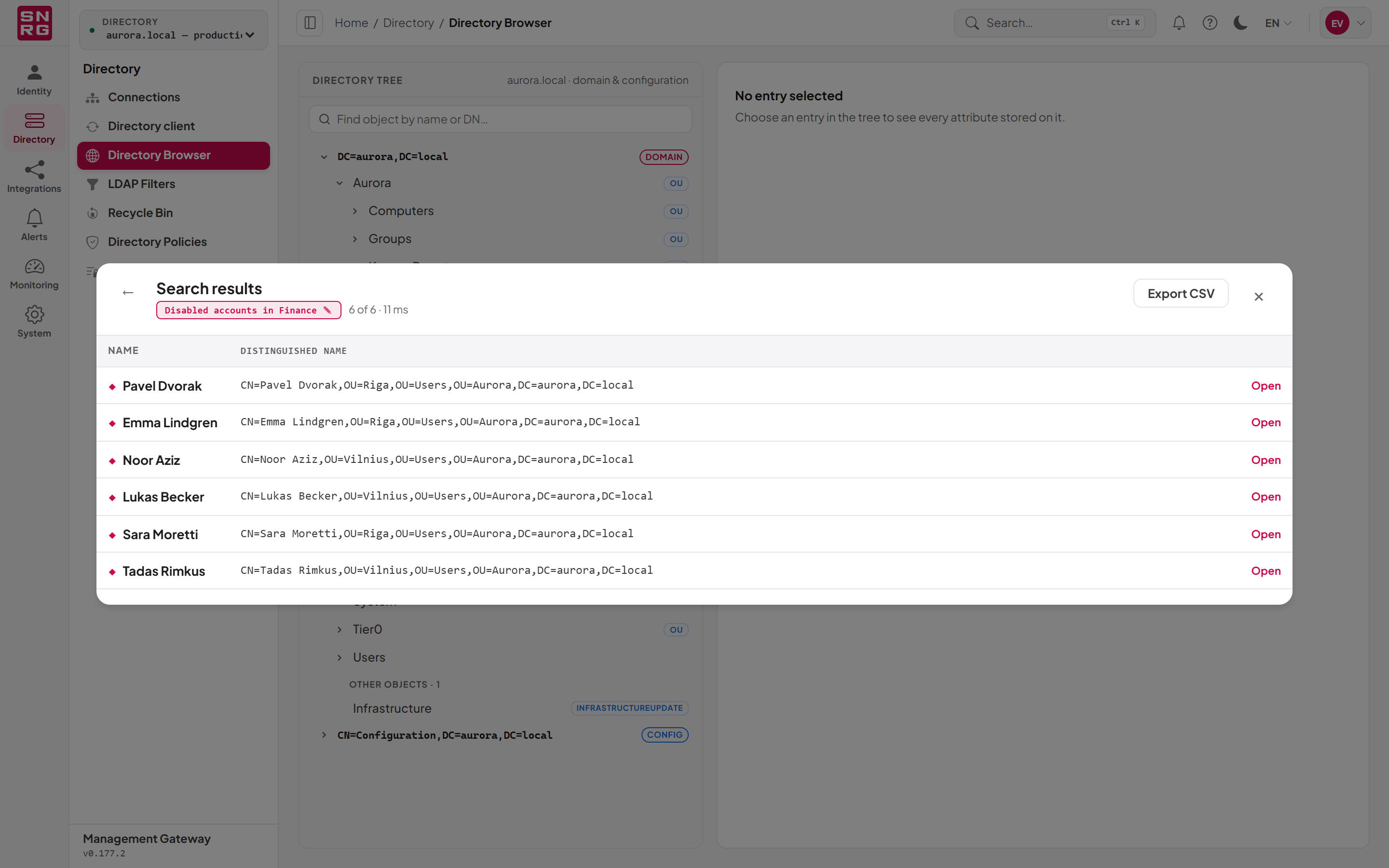Open System settings in sidebar
This screenshot has height=868, width=1389.
click(34, 322)
